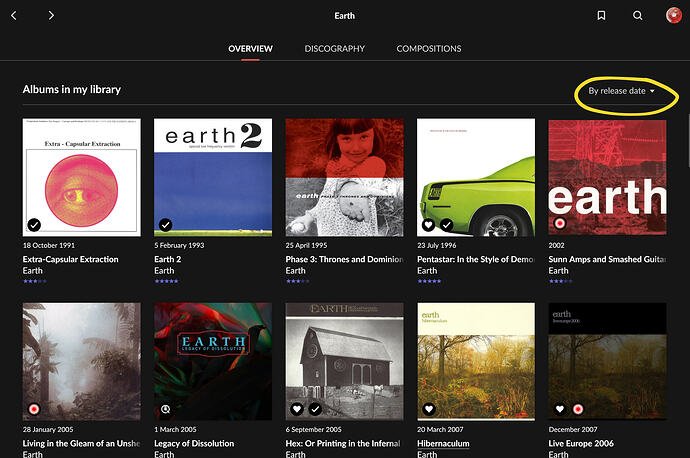Open Sunn Amps and Smashed Guitars title
Screen dimensions: 690x458
[607, 260]
